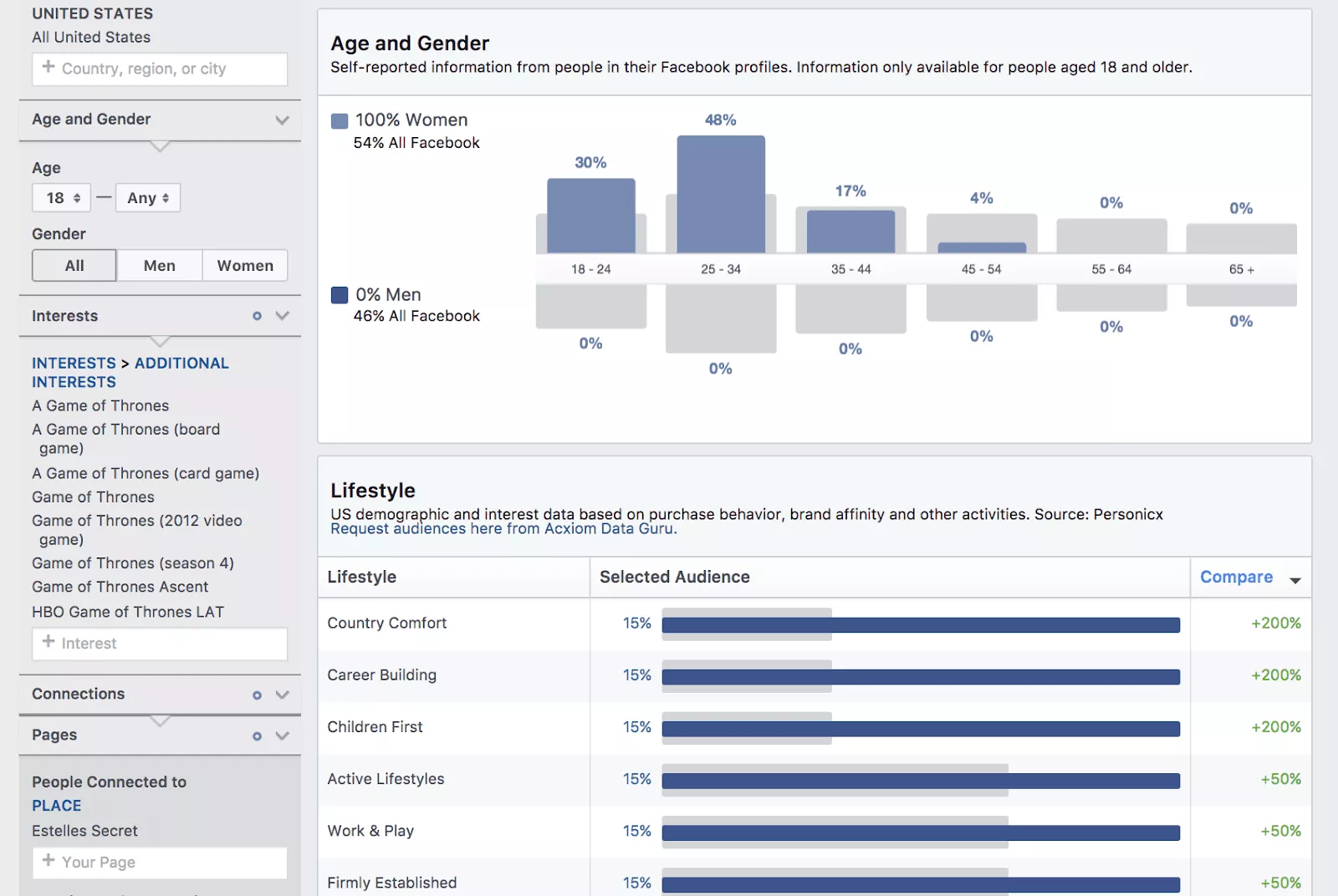
Task: Click the circle indicator icon next to Connections
Action: 257,695
